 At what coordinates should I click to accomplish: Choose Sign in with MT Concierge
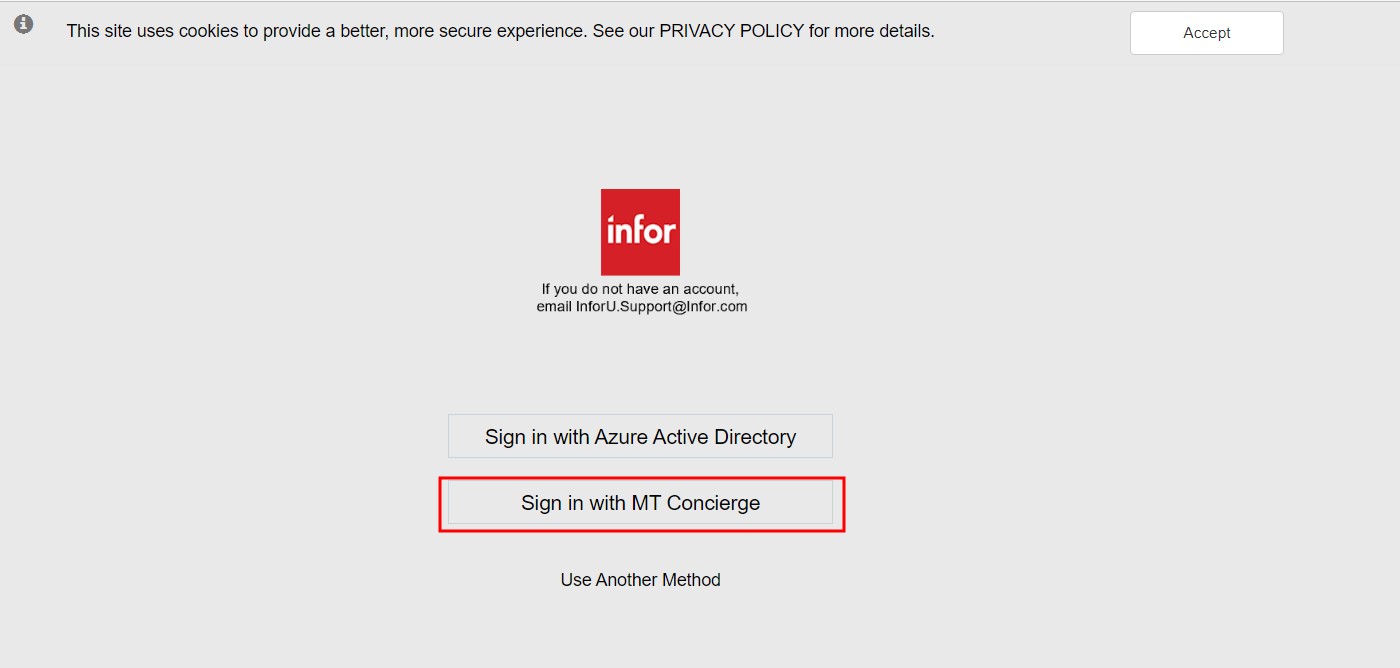coord(640,503)
